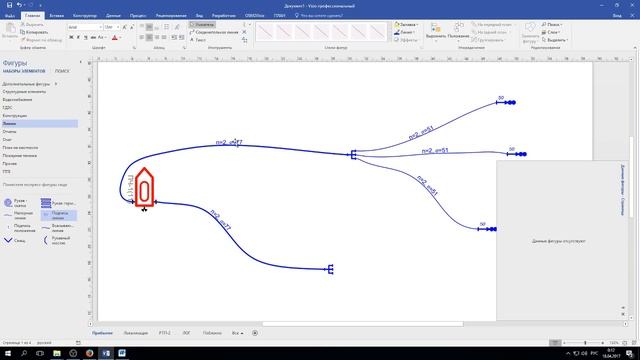The height and width of the screenshot is (360, 640).
Task: Decrease paragraph indent
Action: coord(174,37)
